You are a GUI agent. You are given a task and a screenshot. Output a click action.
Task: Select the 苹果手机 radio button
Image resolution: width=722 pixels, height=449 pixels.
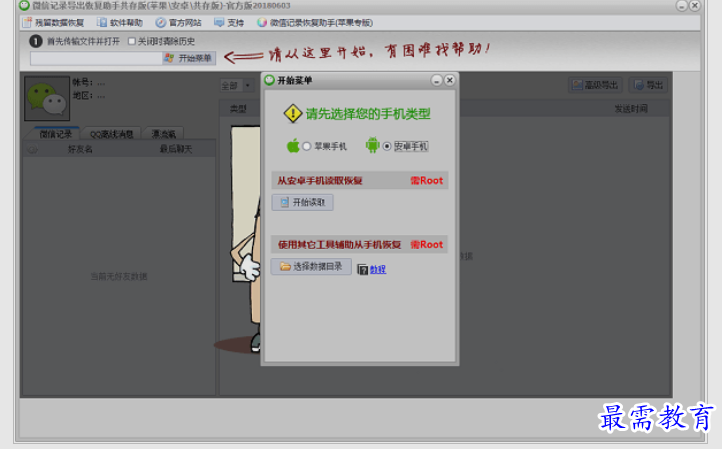[307, 146]
